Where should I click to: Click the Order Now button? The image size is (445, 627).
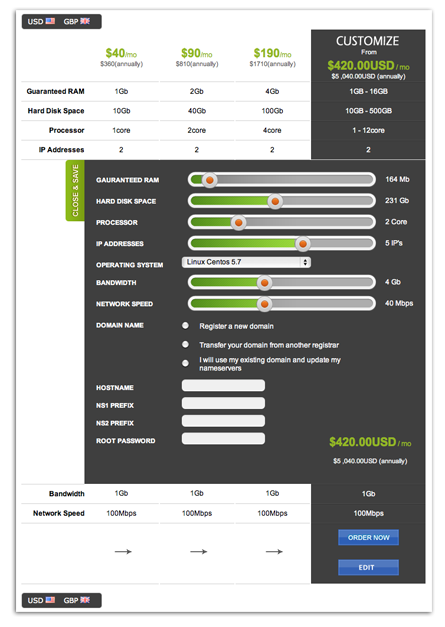[x=368, y=537]
